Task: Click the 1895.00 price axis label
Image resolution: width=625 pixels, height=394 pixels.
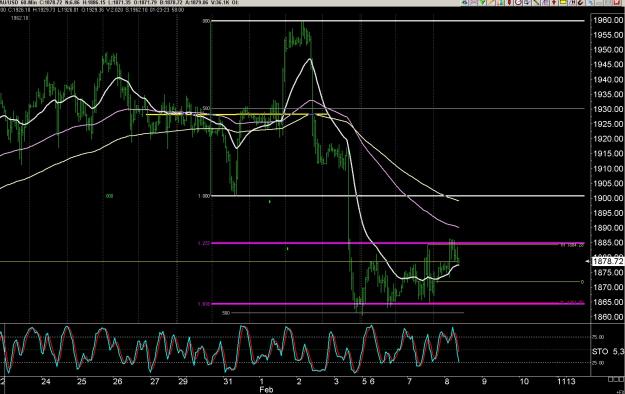Action: [x=607, y=213]
